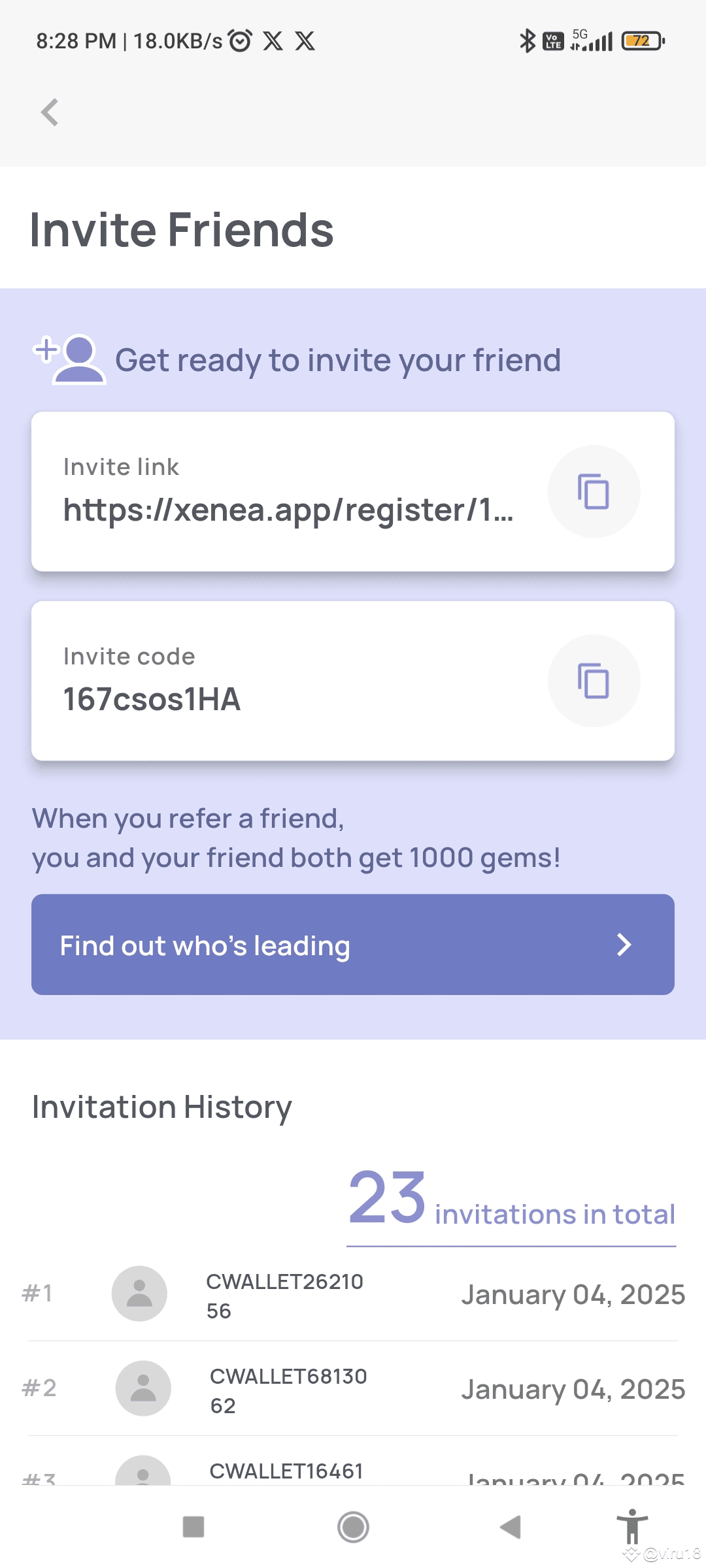Tap avatar of invitee #1
Viewport: 706px width, 1568px height.
[139, 1294]
